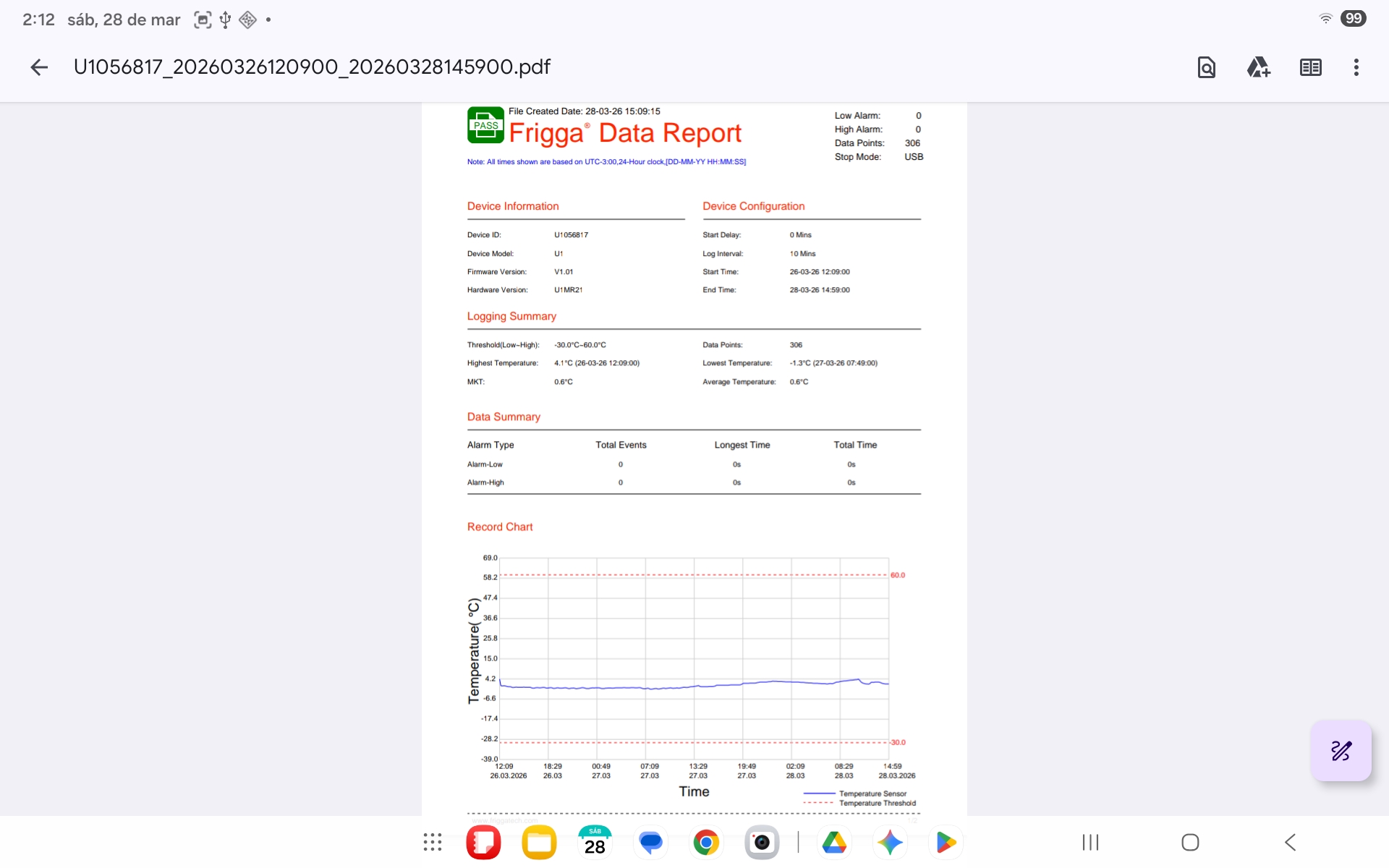Screen dimensions: 1389x868
Task: Tap the floating annotate pen button
Action: coord(1341,751)
